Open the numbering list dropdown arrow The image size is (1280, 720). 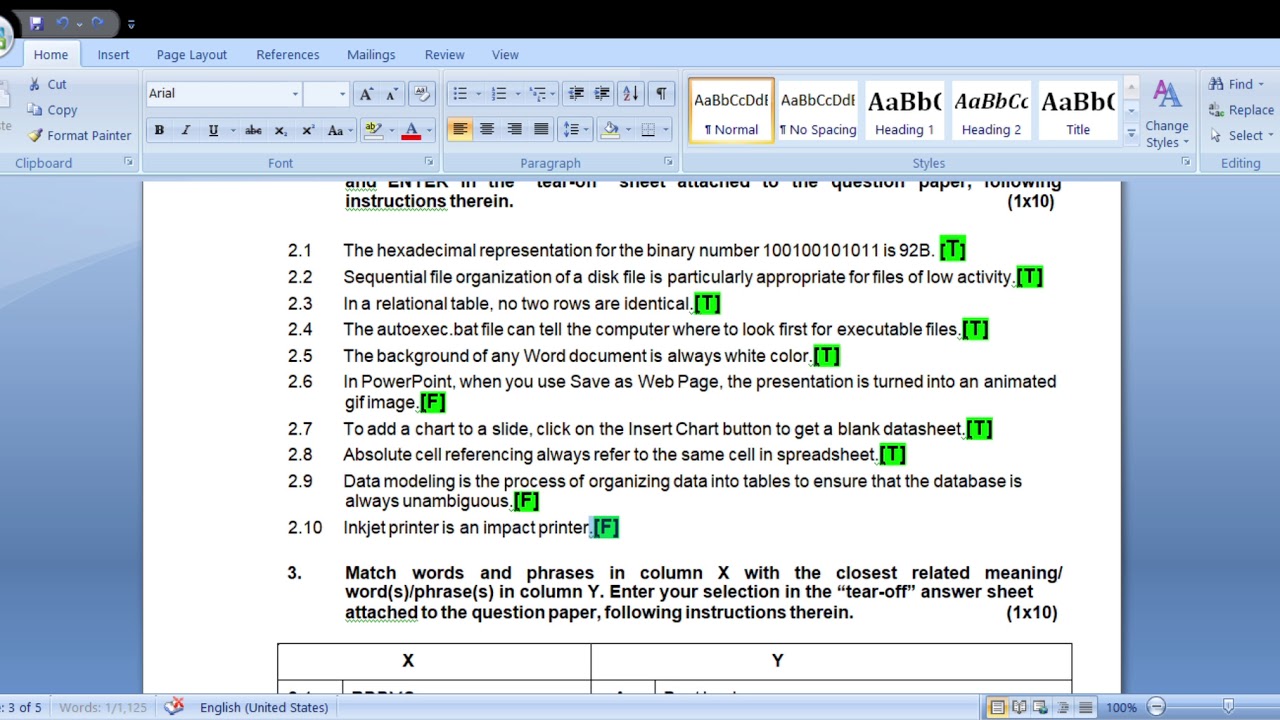click(517, 94)
